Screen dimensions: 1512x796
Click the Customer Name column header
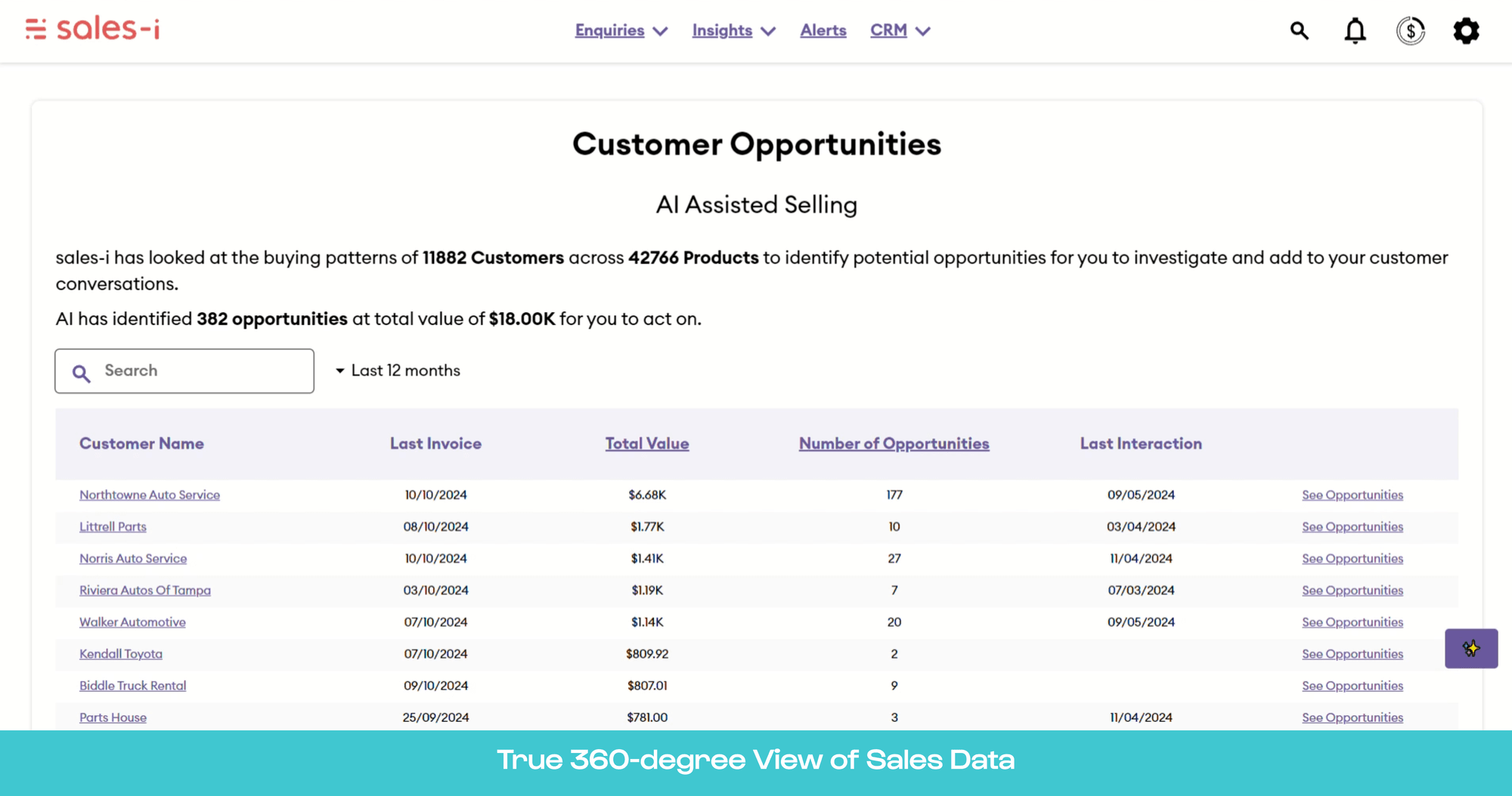tap(141, 444)
